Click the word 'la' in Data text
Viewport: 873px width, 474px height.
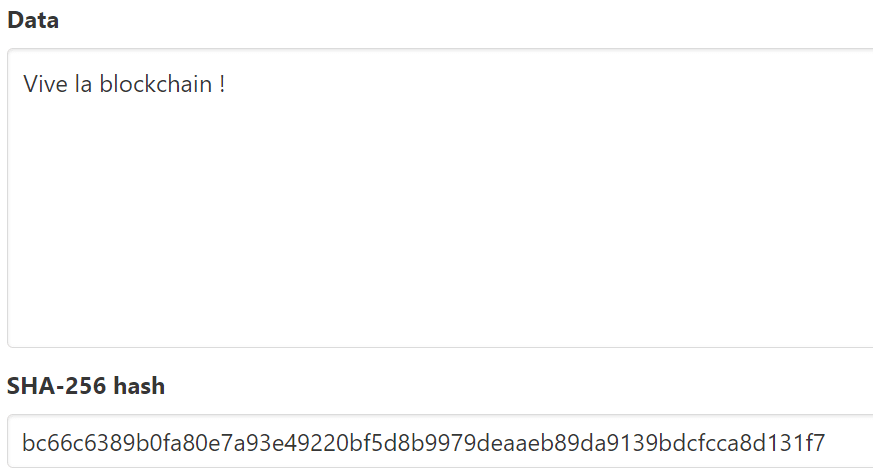83,84
